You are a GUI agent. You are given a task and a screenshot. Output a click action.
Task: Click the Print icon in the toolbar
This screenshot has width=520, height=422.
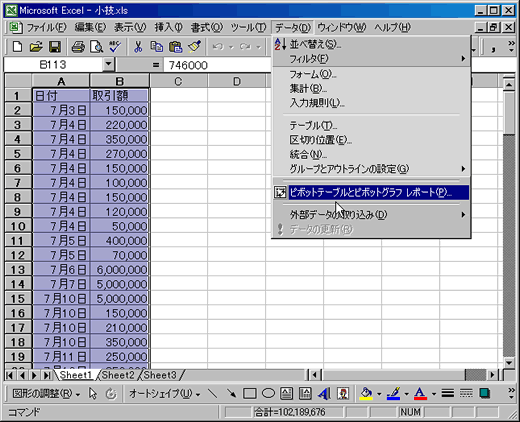point(78,47)
